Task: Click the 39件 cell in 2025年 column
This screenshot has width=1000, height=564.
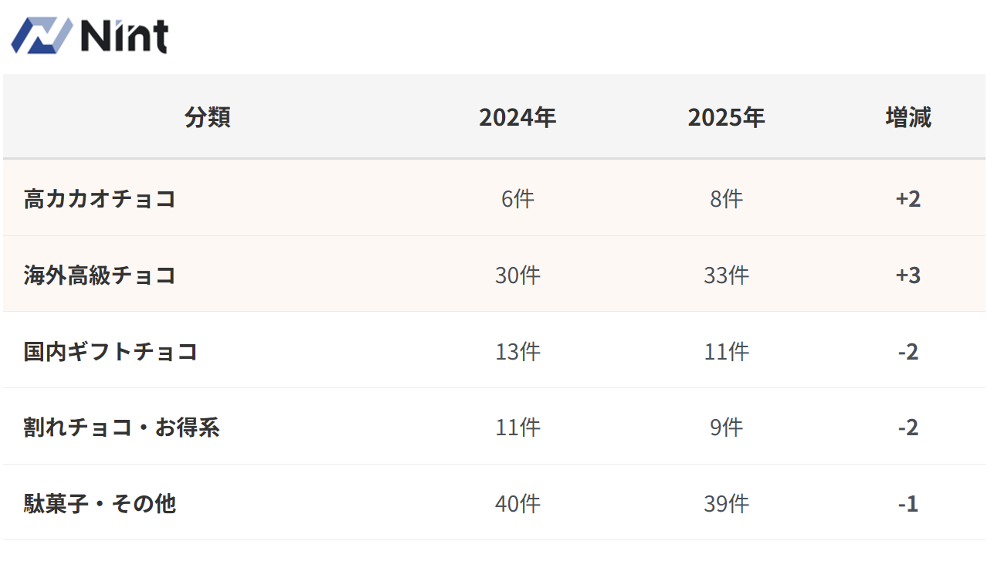Action: pyautogui.click(x=726, y=504)
